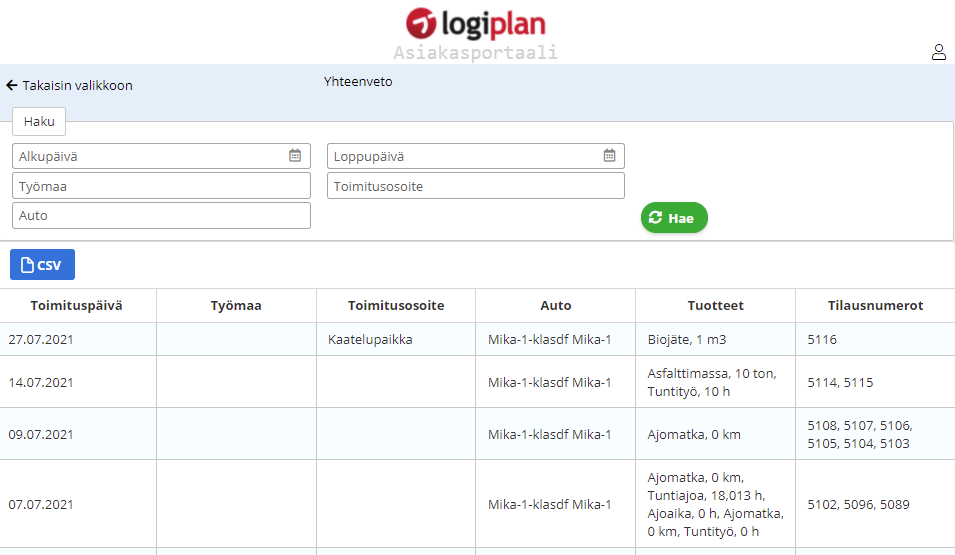Click the back arrow beside Takaisin valikkoon
The image size is (955, 555).
pos(12,86)
